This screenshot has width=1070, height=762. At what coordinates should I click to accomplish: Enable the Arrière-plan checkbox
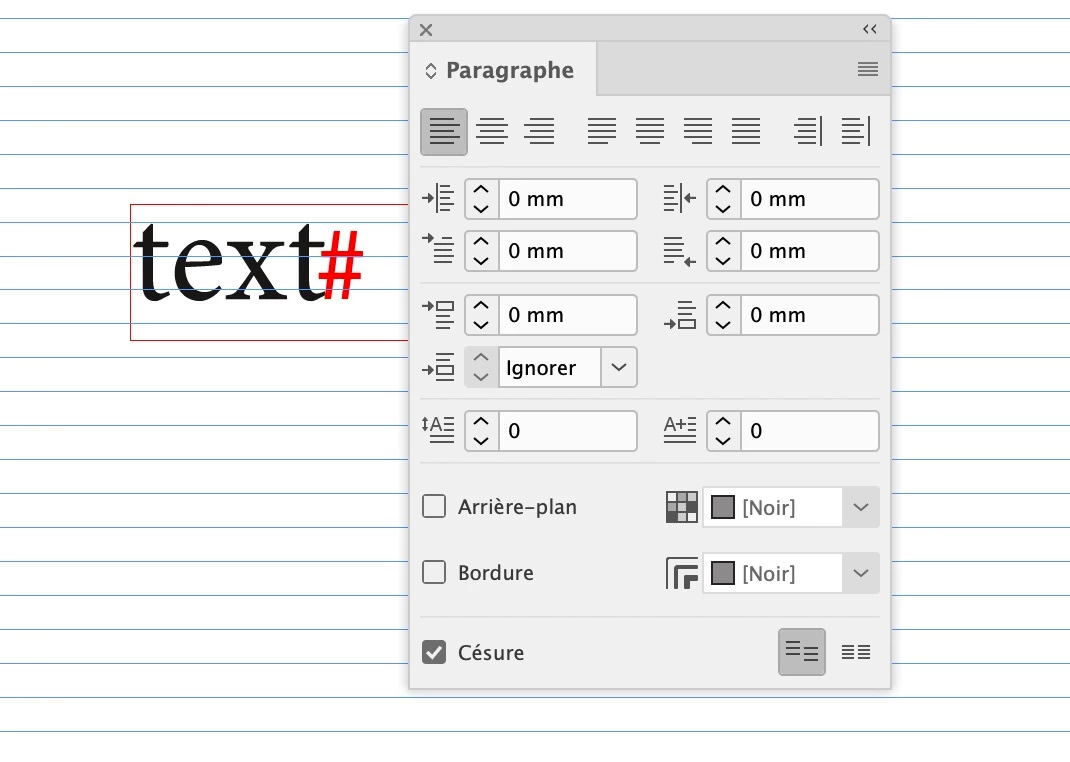(x=434, y=507)
